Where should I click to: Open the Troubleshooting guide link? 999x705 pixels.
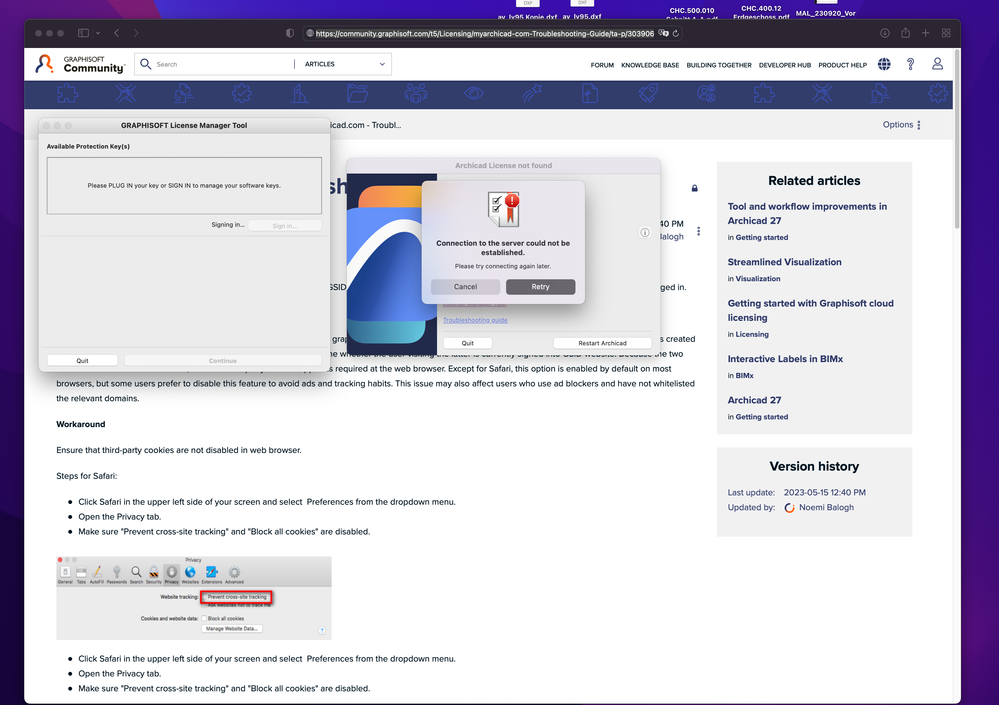coord(475,320)
